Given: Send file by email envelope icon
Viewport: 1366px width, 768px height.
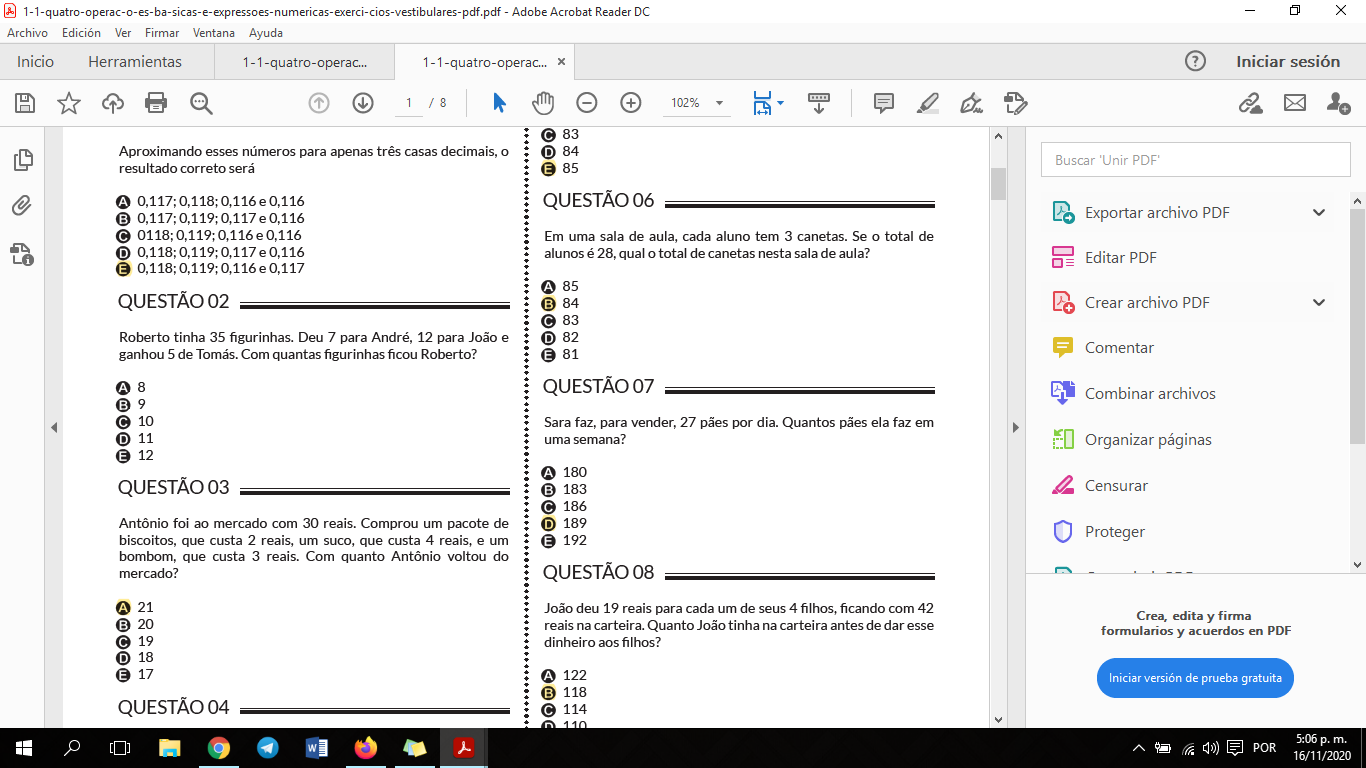Looking at the screenshot, I should coord(1295,103).
